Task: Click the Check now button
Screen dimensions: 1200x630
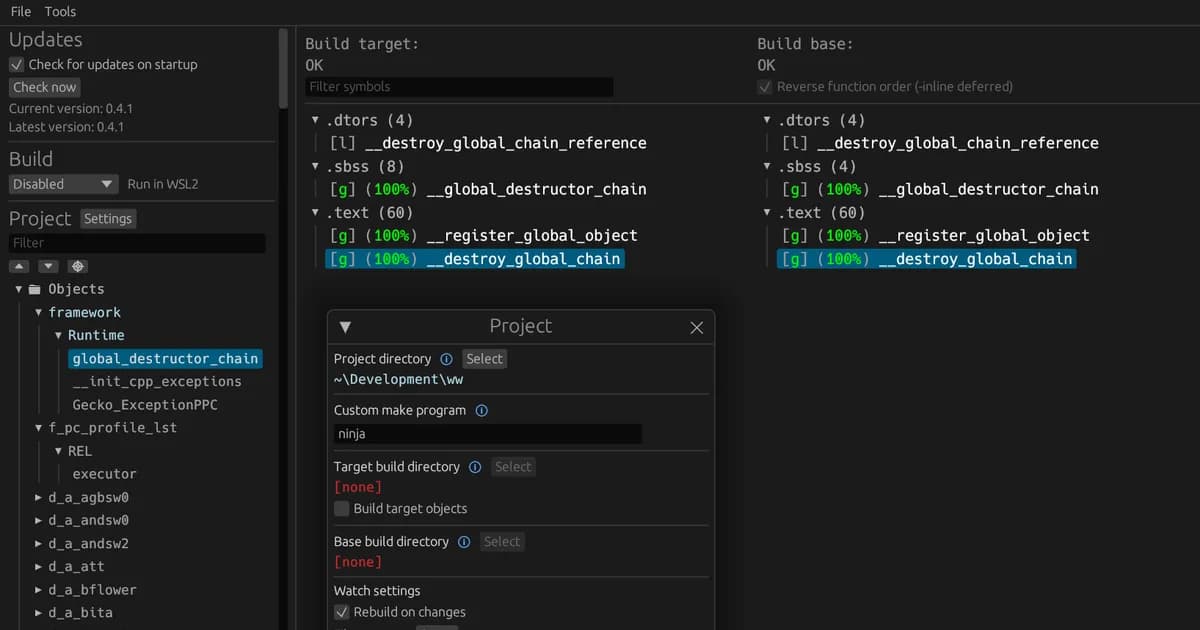Action: click(x=44, y=87)
